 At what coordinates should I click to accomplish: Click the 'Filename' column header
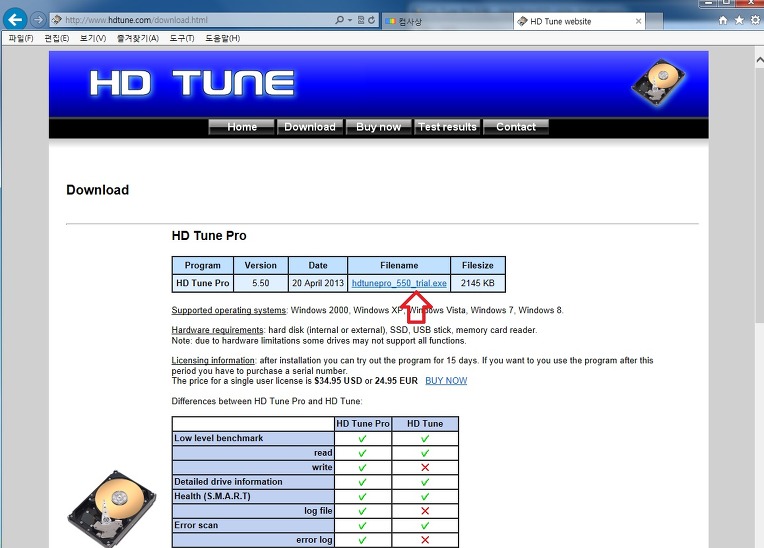399,265
